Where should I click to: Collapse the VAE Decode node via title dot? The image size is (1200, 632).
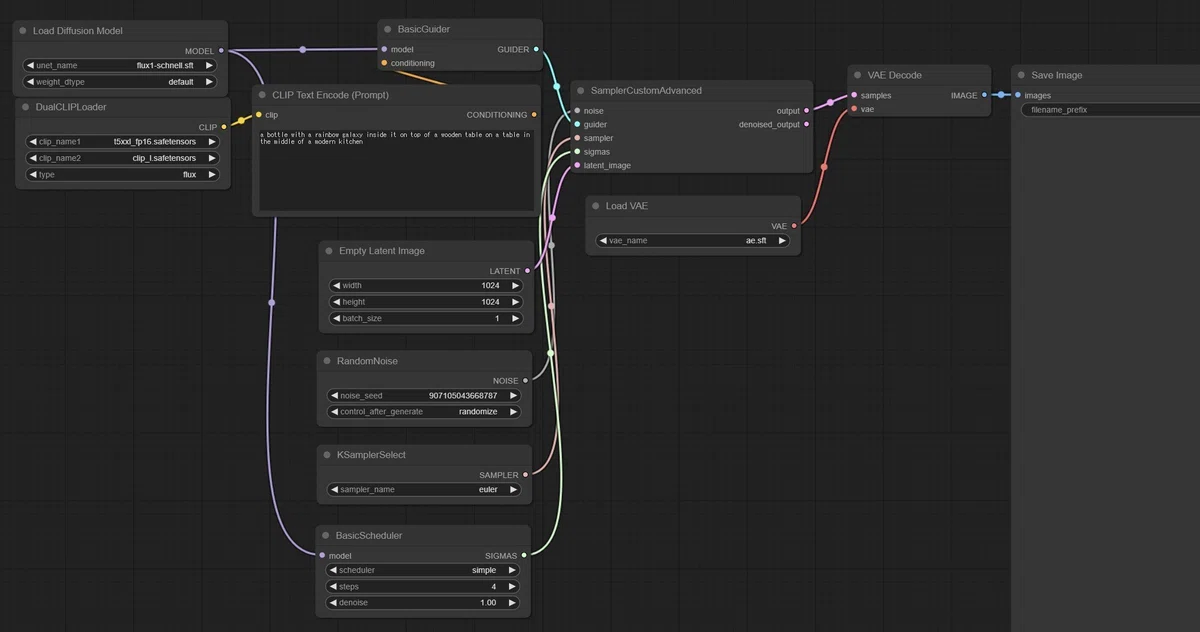pyautogui.click(x=857, y=75)
